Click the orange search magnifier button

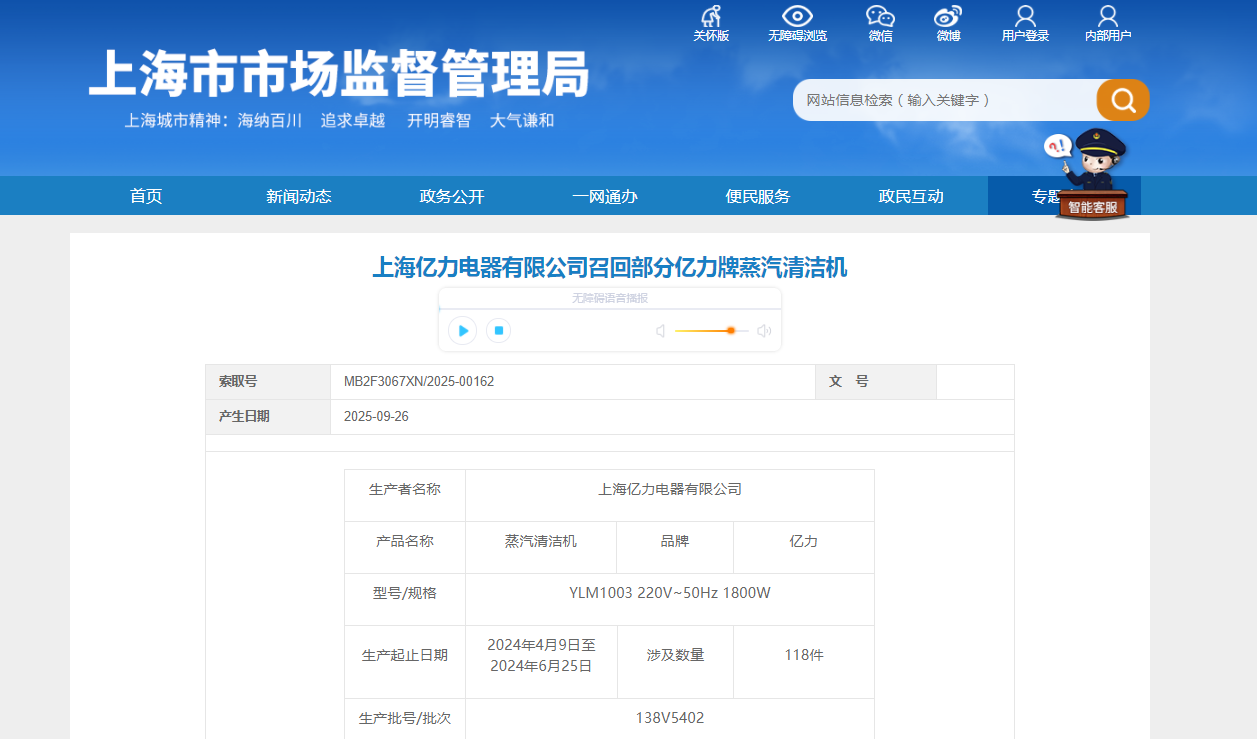tap(1123, 100)
